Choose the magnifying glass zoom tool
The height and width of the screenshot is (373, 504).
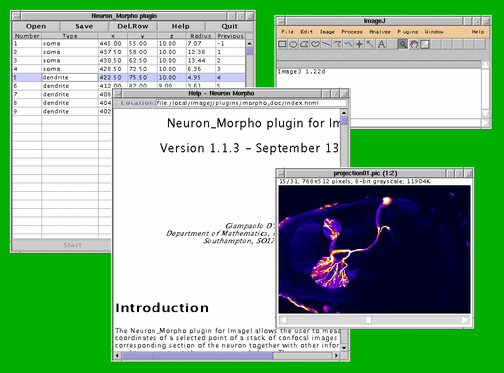[403, 44]
